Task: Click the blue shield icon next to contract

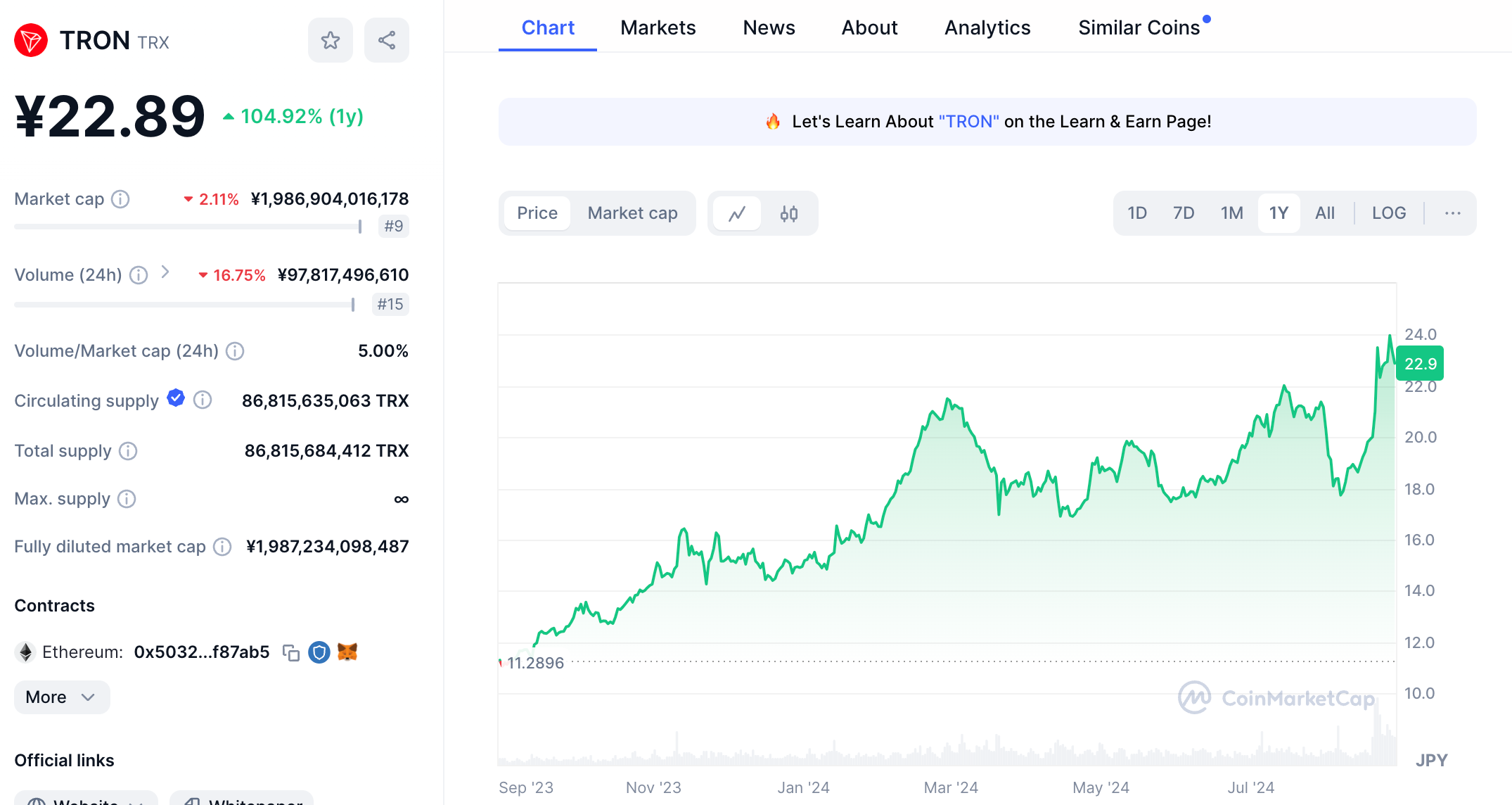Action: [x=319, y=652]
